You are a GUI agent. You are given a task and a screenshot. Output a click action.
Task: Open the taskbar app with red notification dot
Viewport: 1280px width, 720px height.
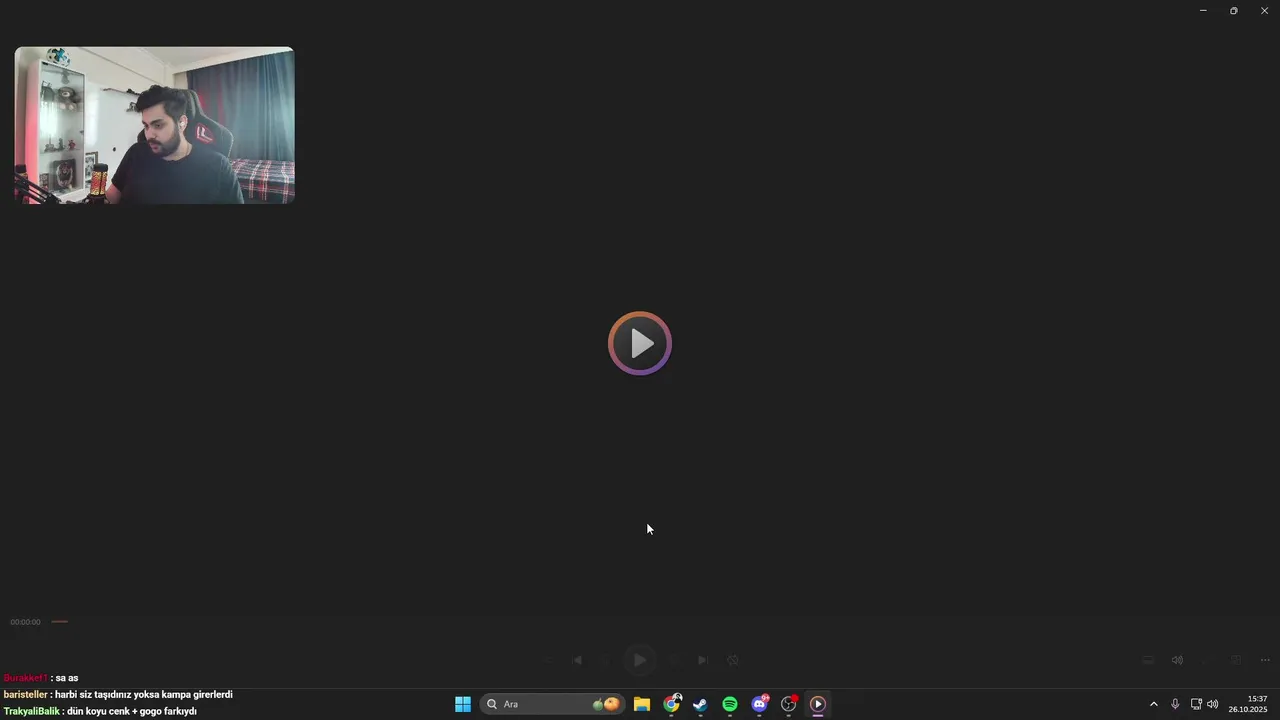click(x=789, y=704)
